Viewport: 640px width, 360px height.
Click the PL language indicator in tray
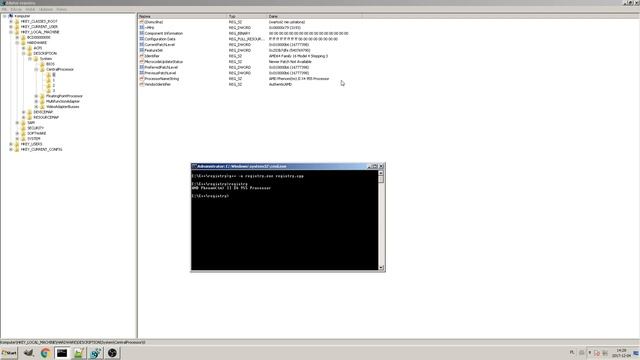pos(572,353)
